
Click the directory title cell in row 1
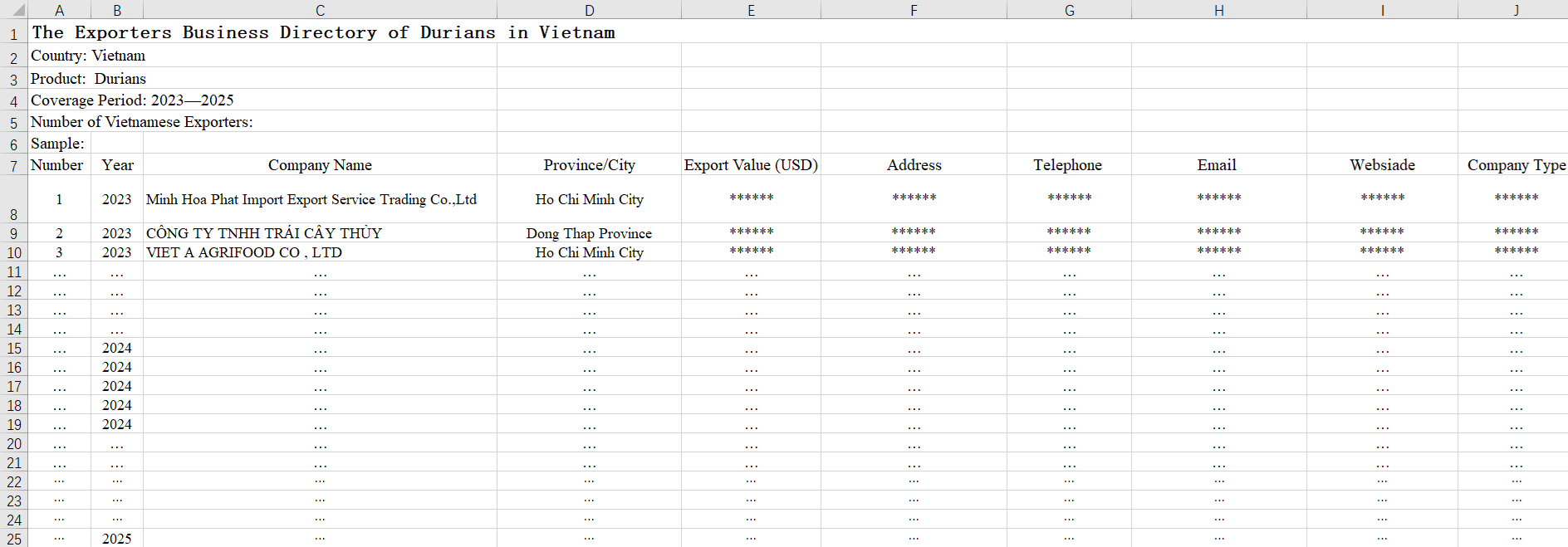pyautogui.click(x=323, y=32)
